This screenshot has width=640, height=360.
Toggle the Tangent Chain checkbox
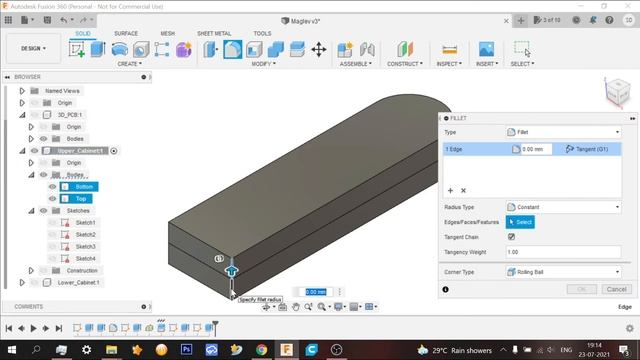click(x=511, y=237)
